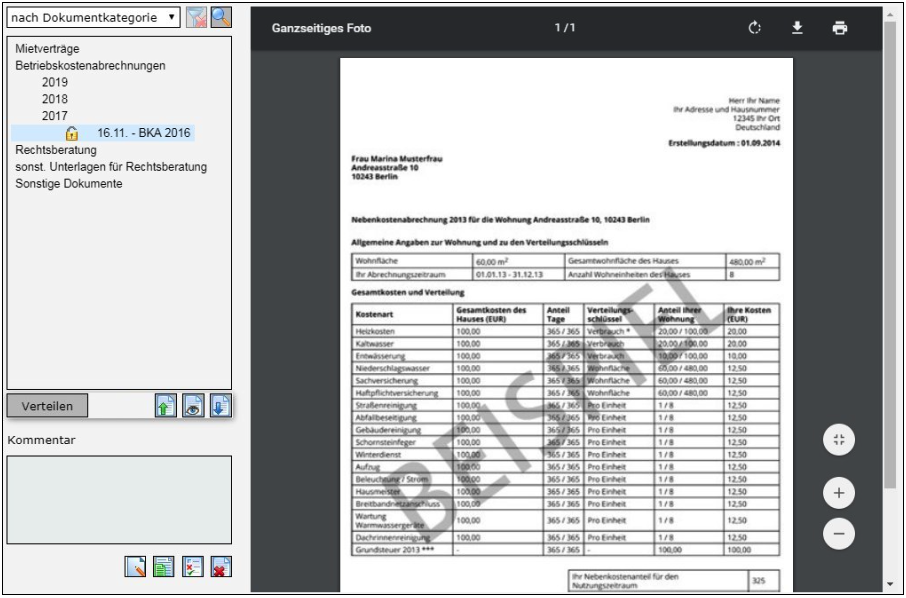Click the delete document red-X icon
This screenshot has height=598, width=906.
(x=221, y=566)
